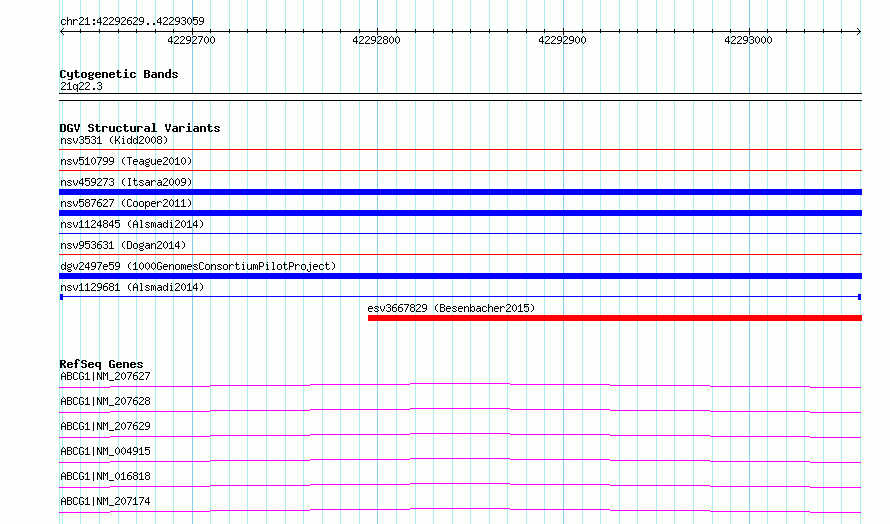Open transcript ABCG1|NM_004915

pos(105,451)
